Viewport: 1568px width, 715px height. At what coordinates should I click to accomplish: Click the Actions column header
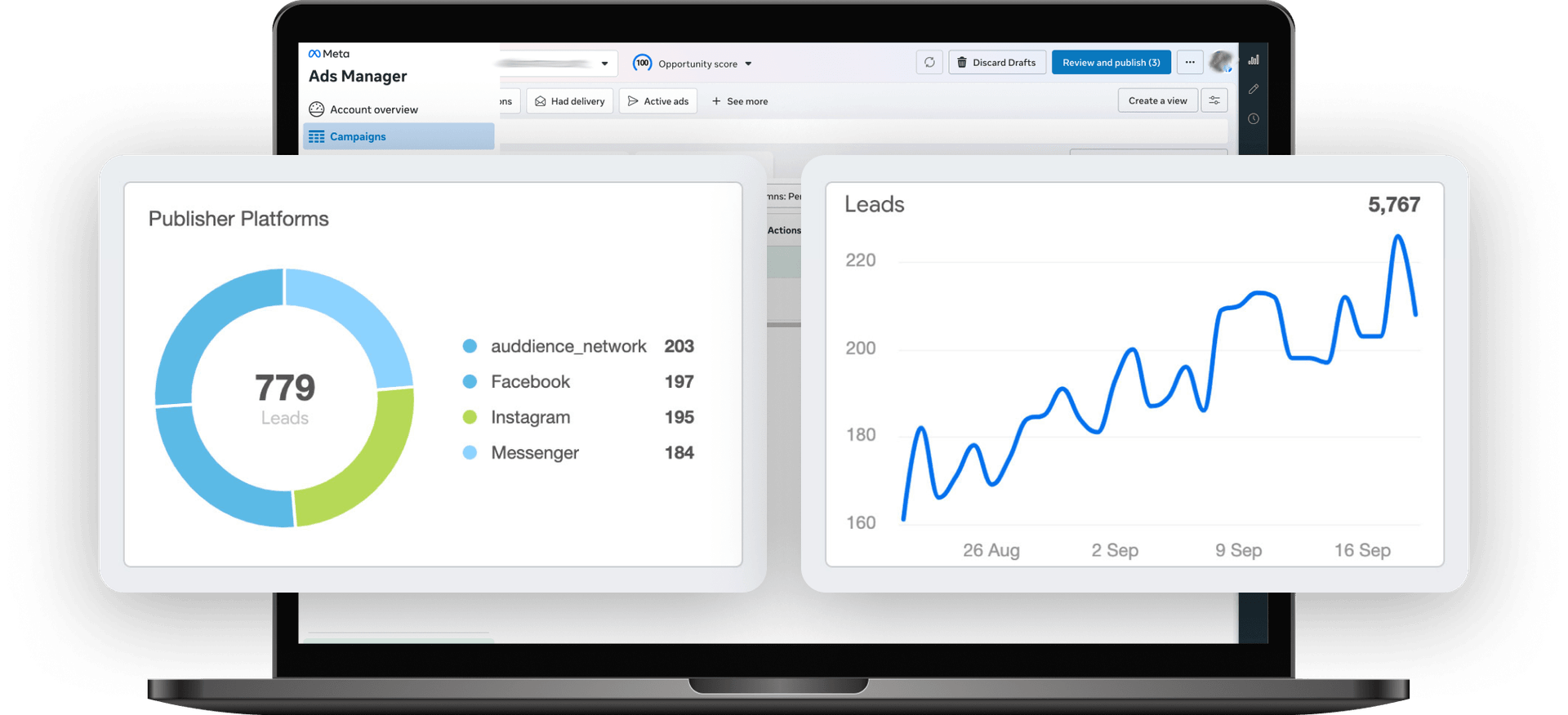(784, 230)
